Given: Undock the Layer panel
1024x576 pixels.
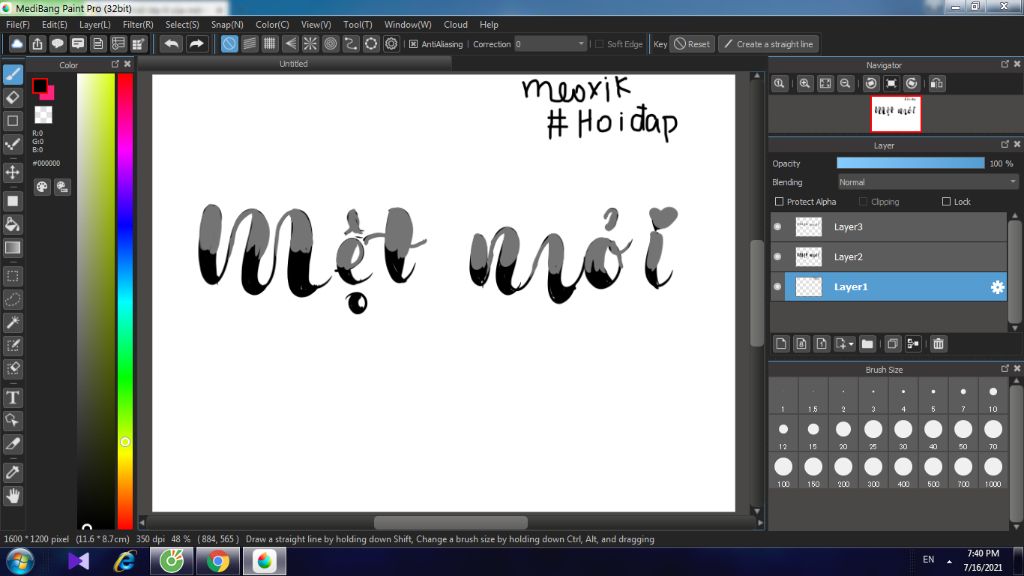Looking at the screenshot, I should (1004, 144).
